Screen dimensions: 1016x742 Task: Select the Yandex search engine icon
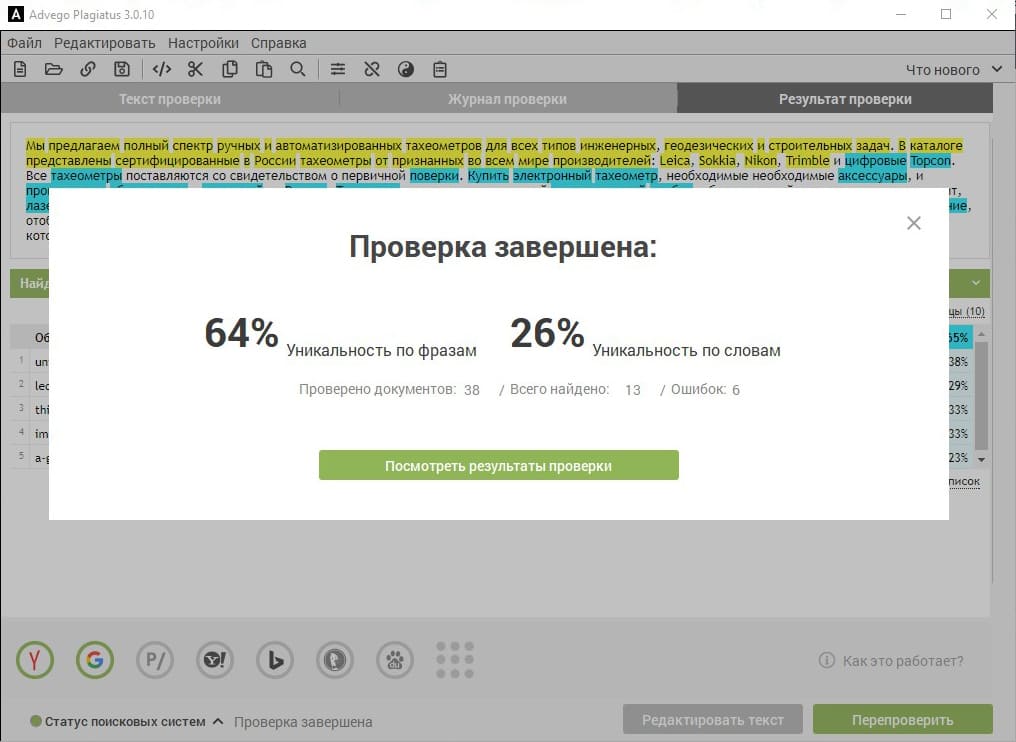pyautogui.click(x=34, y=660)
